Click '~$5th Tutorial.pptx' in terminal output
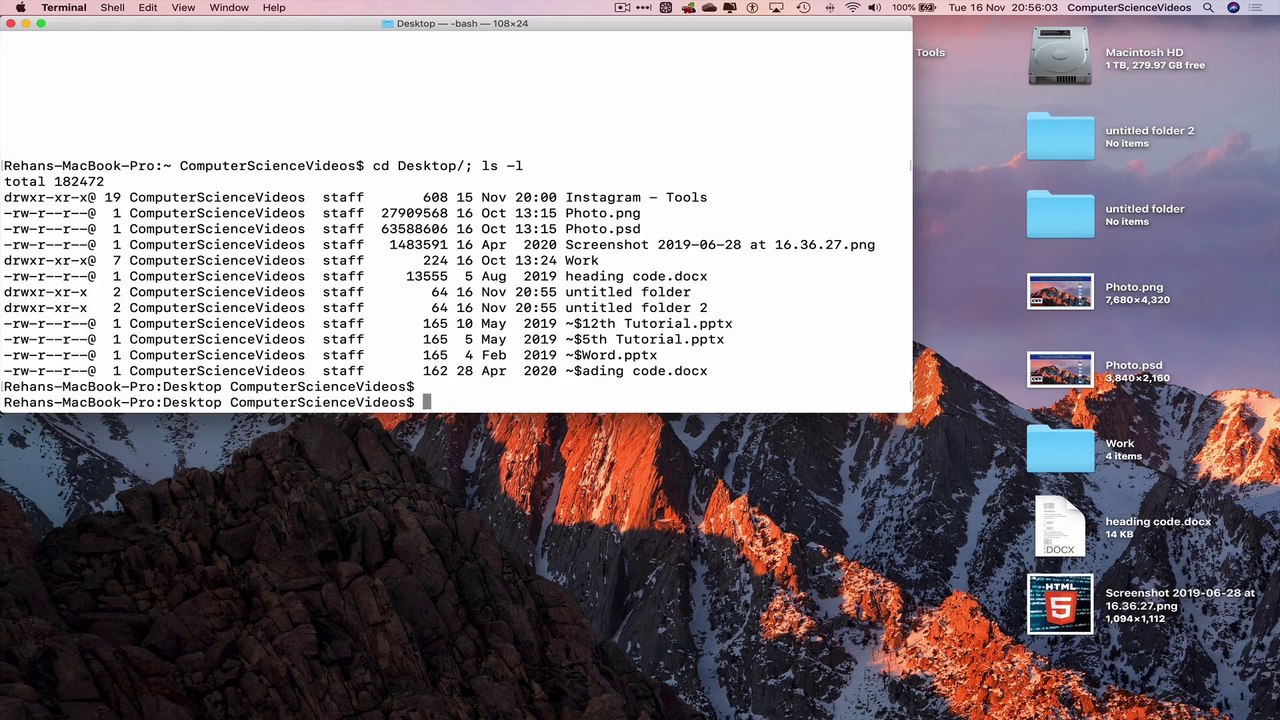Screen dimensions: 1280x720 coord(645,339)
